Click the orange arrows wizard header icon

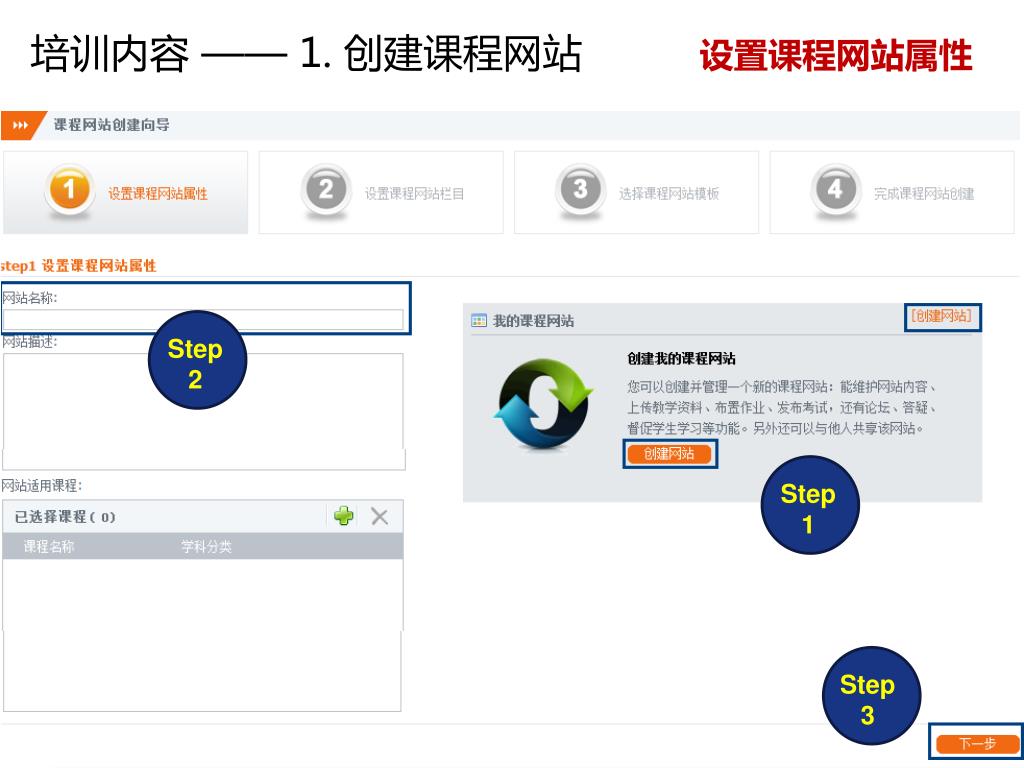(x=20, y=125)
